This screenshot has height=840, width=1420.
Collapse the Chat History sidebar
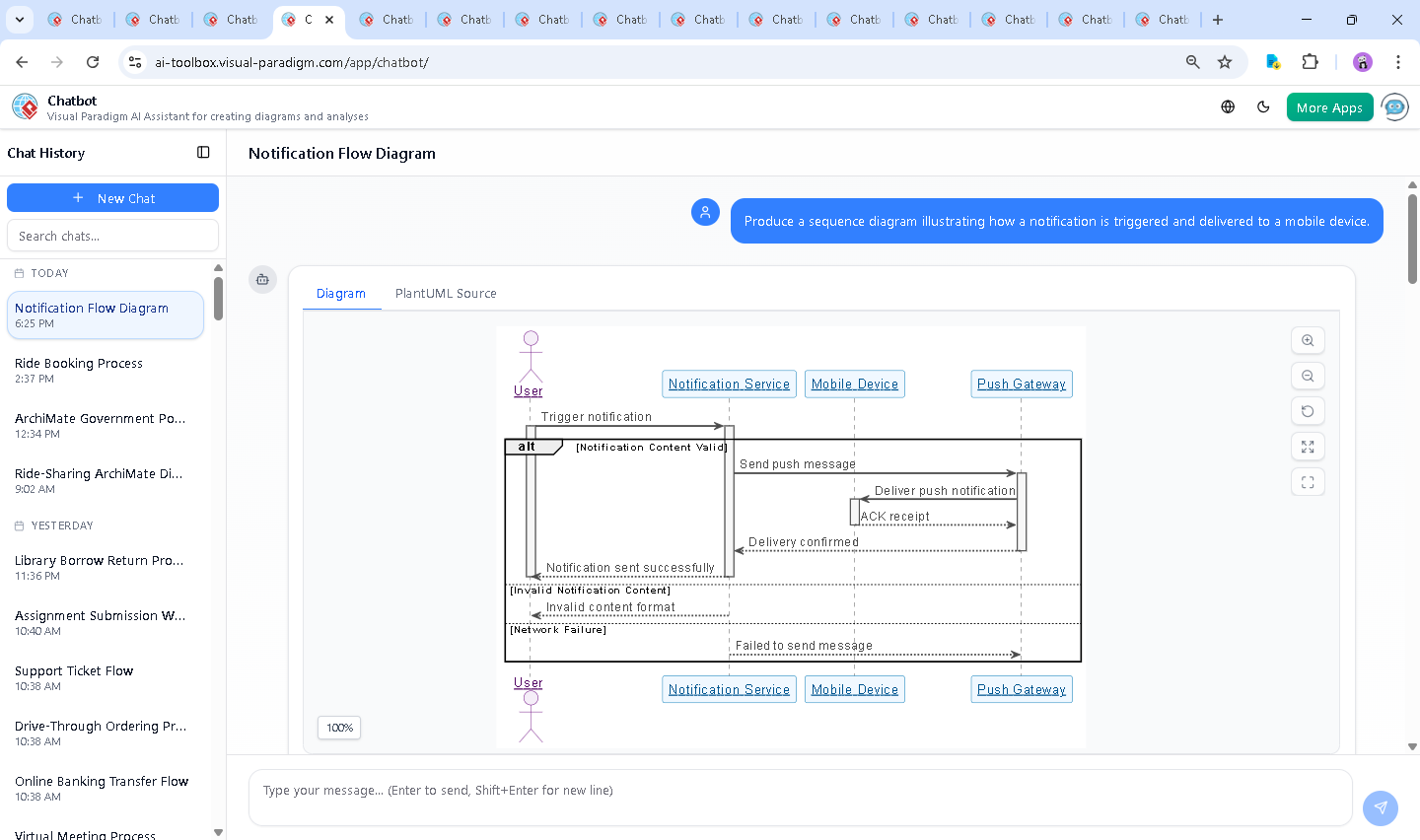(203, 153)
